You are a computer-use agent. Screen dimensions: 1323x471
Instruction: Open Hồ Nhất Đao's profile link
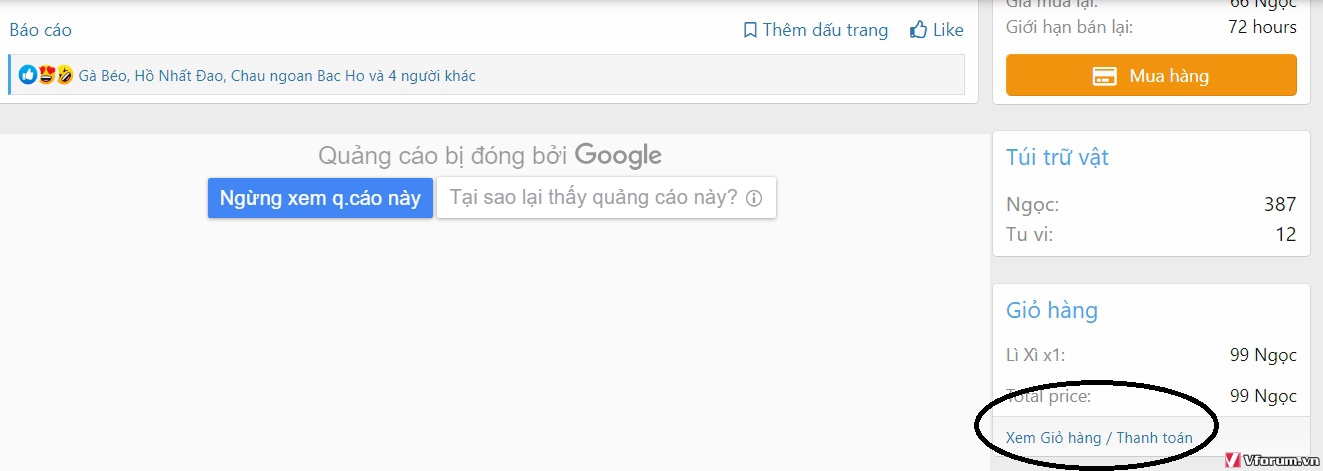[178, 76]
